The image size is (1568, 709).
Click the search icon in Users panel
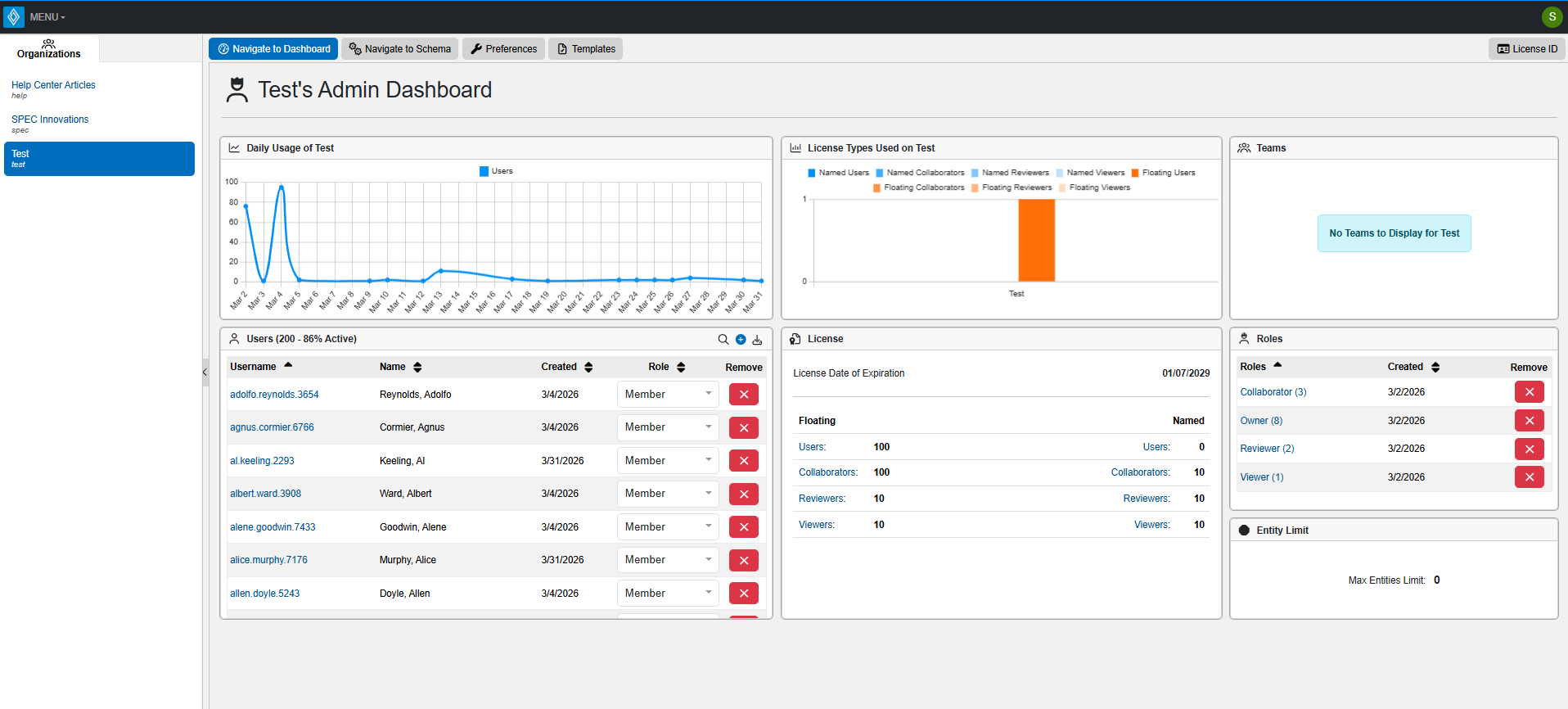(723, 340)
